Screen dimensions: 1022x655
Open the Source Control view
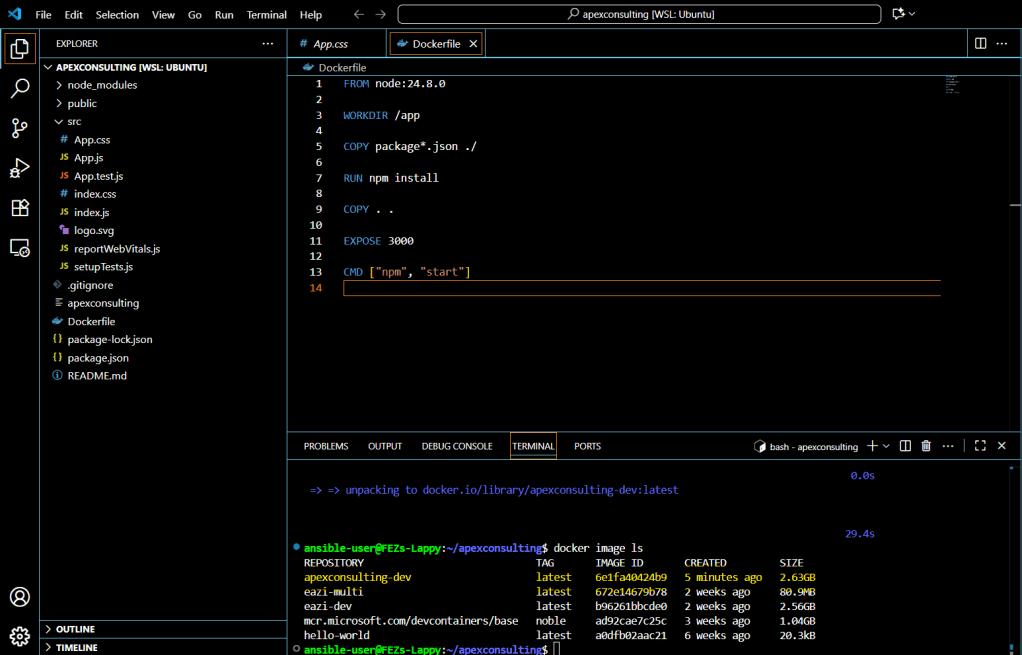pos(20,128)
